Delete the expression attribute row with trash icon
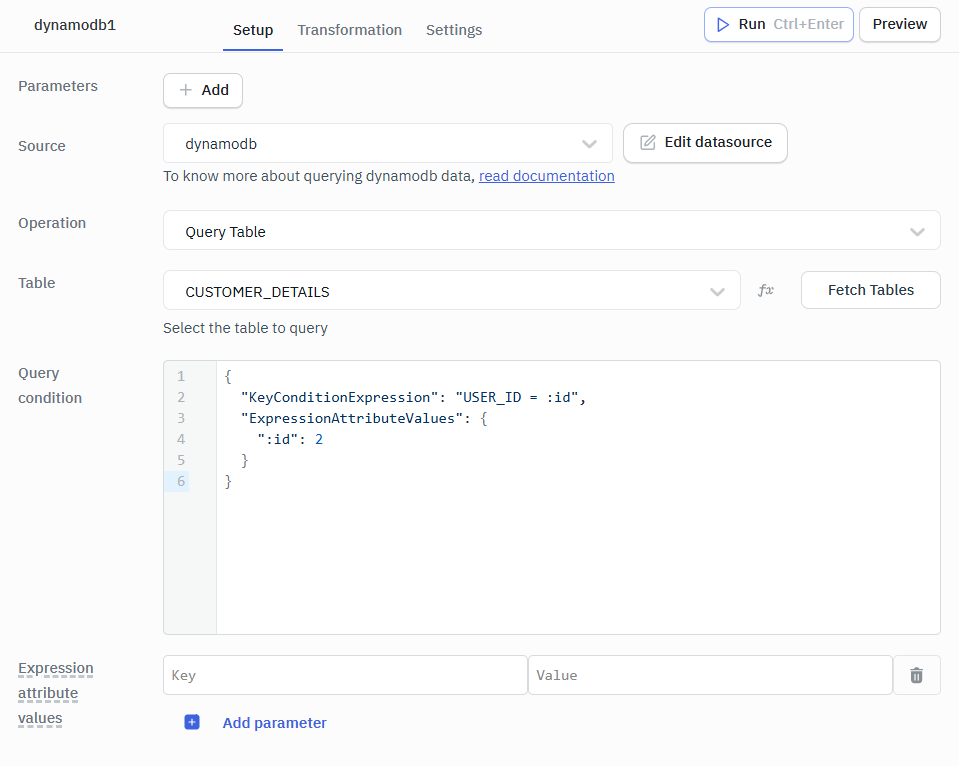The height and width of the screenshot is (766, 959). [x=916, y=675]
